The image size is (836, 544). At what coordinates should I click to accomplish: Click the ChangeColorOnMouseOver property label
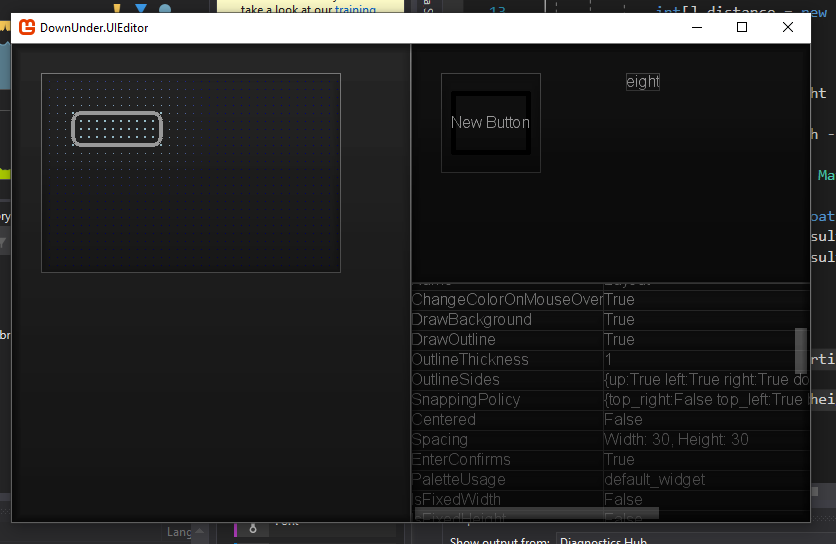click(x=507, y=300)
